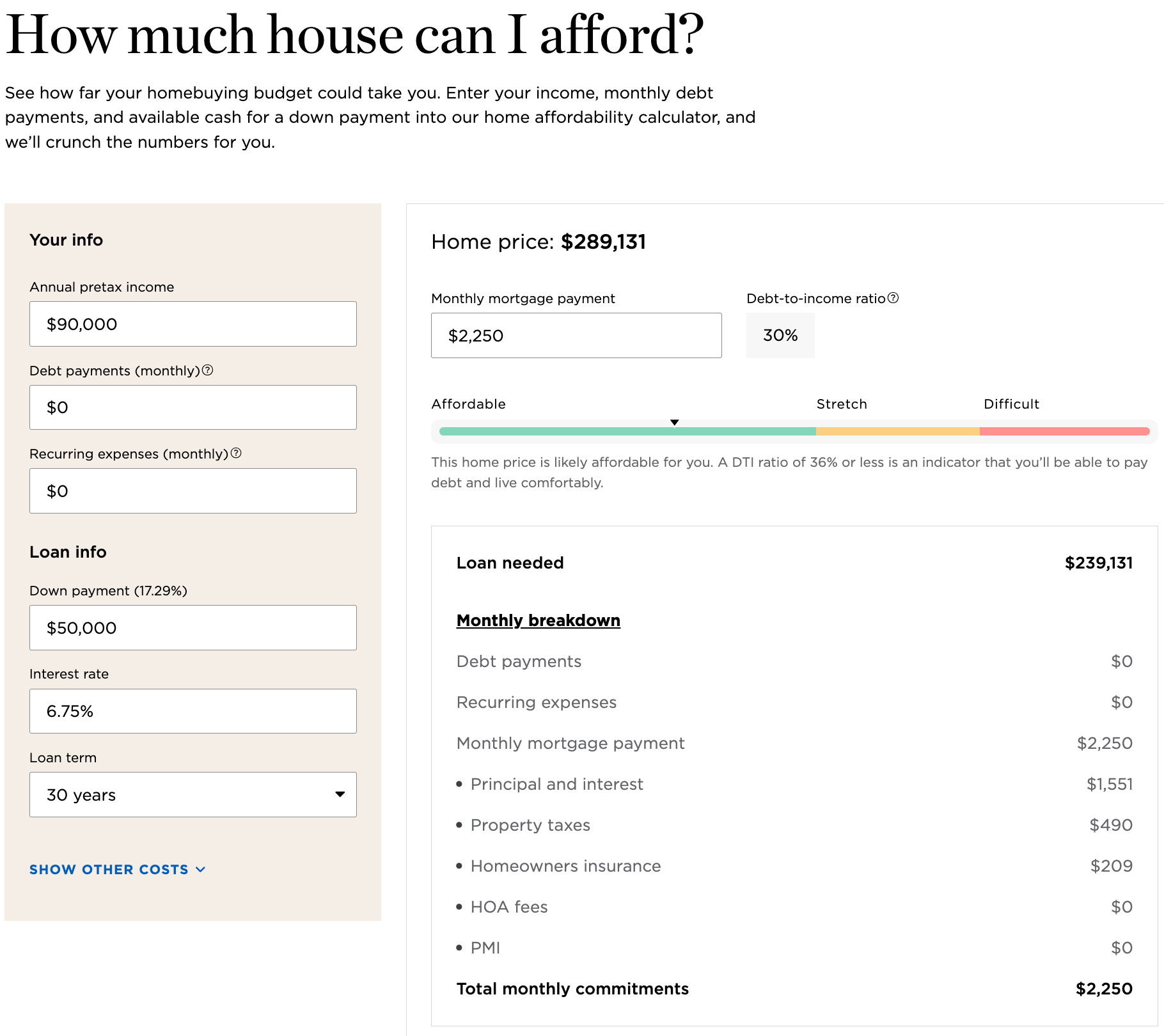Click the orange Stretch segment of the bar
The height and width of the screenshot is (1036, 1164).
click(x=898, y=432)
